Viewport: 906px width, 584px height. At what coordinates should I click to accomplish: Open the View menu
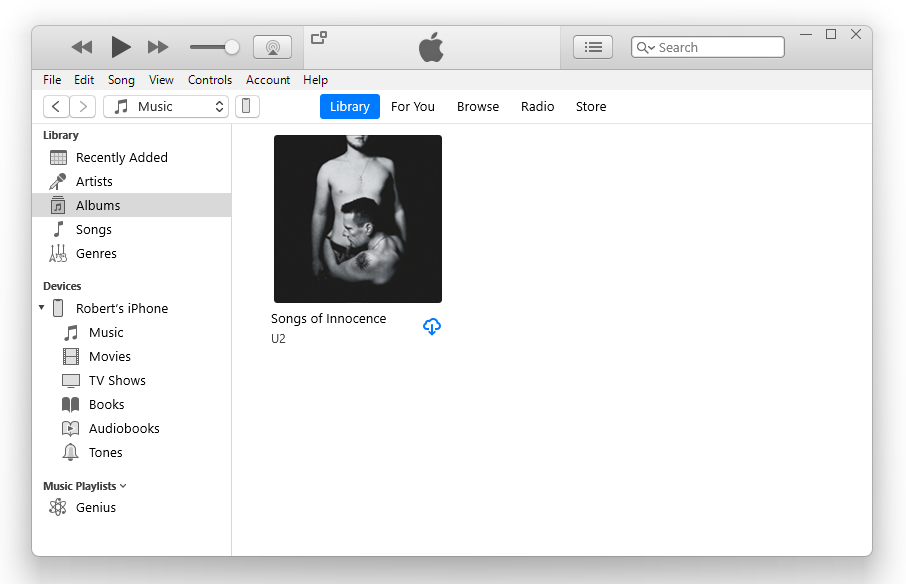pyautogui.click(x=161, y=80)
